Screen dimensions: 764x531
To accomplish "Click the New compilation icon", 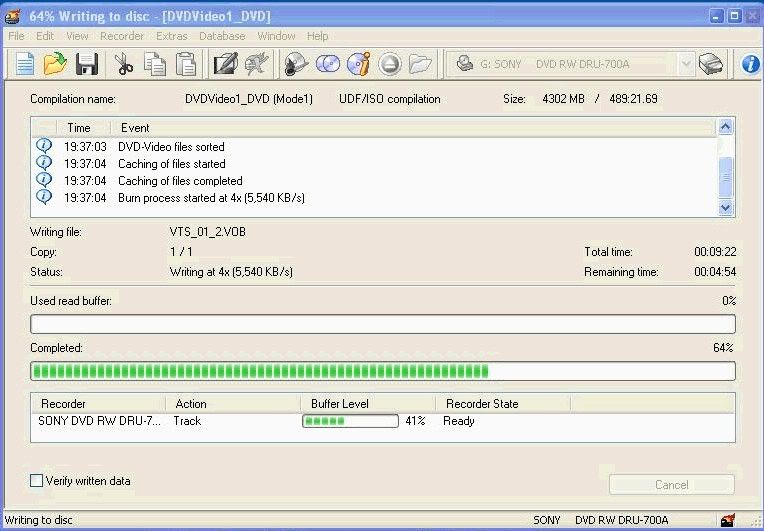I will click(x=25, y=64).
